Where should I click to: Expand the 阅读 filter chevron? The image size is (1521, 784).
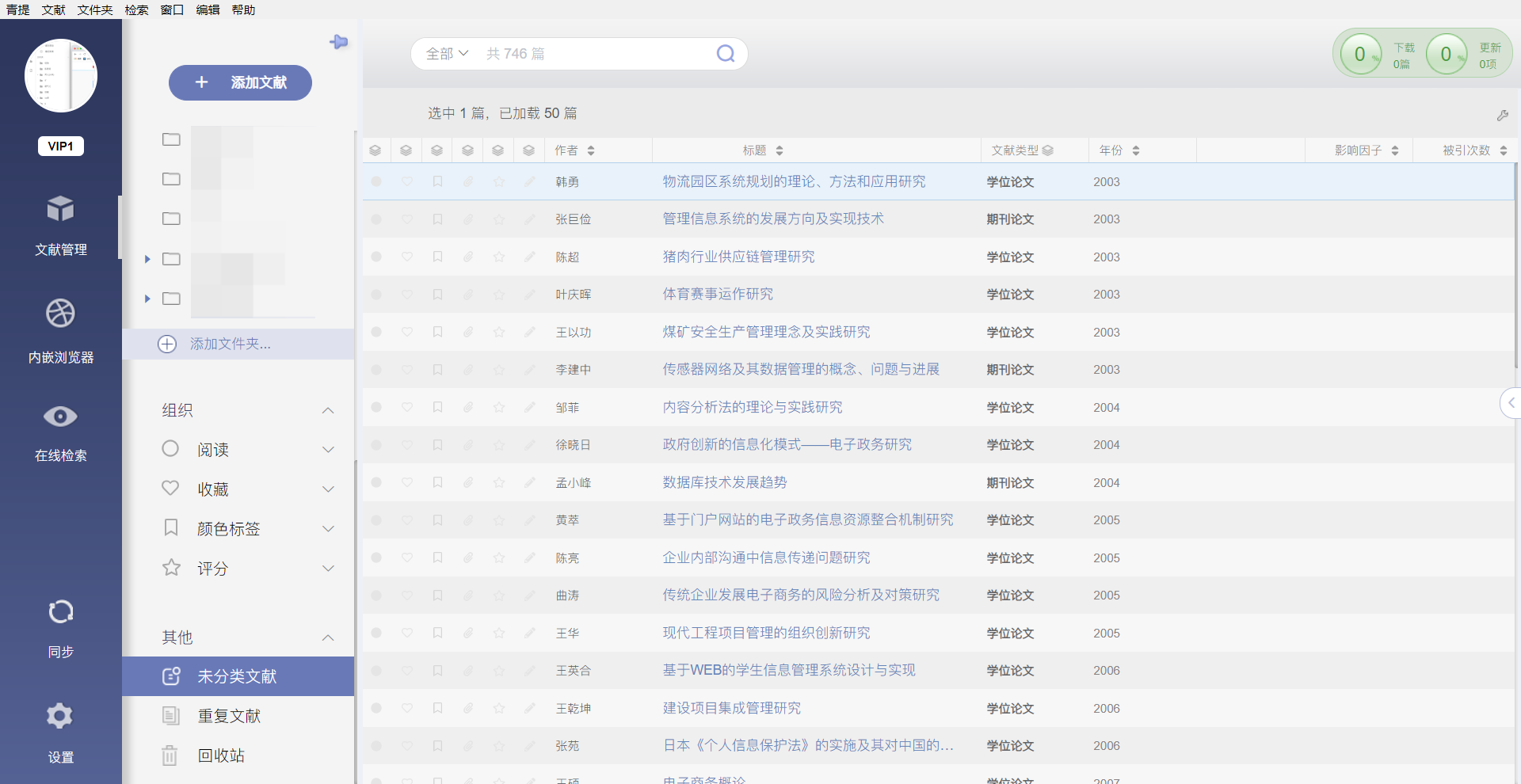328,450
